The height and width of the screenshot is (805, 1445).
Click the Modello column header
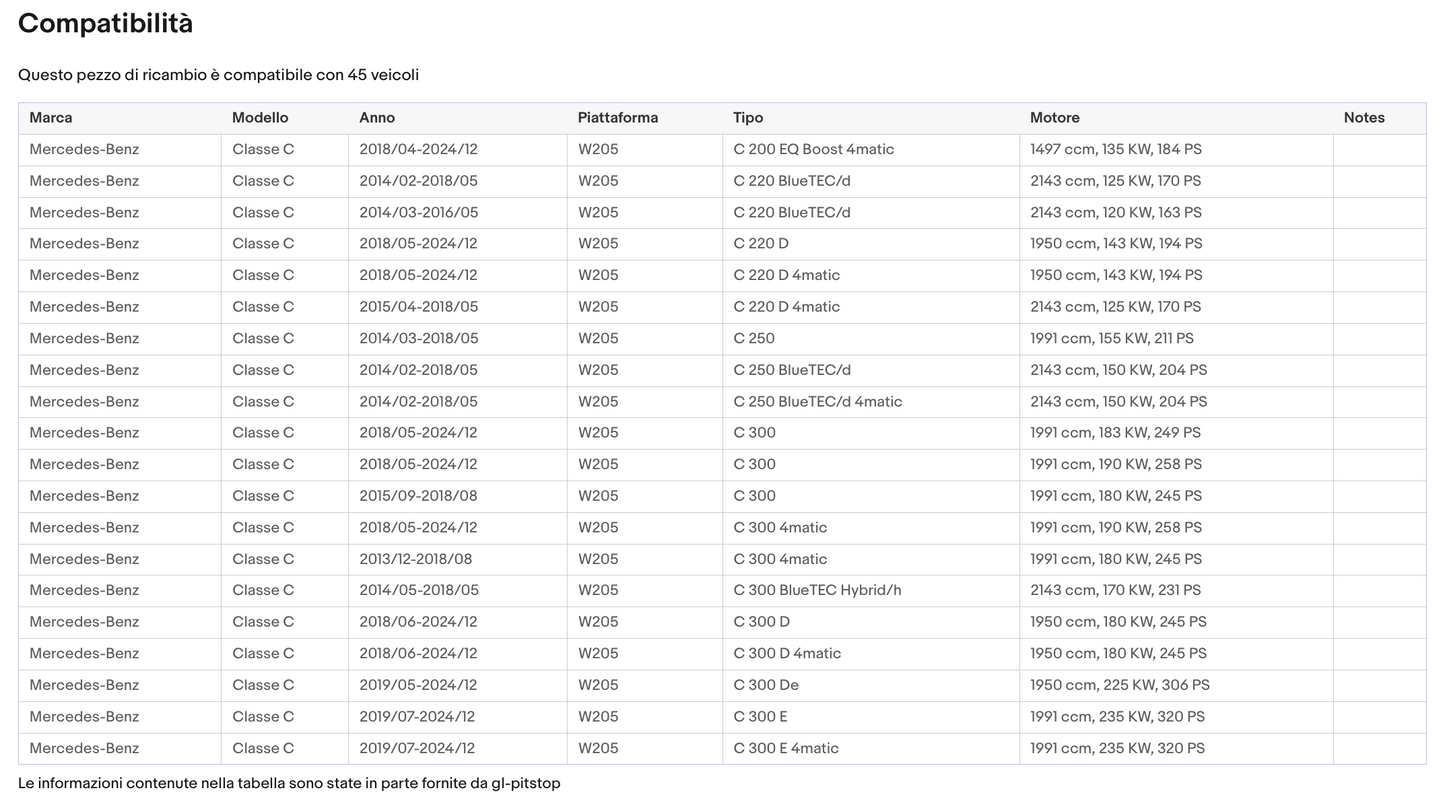260,118
